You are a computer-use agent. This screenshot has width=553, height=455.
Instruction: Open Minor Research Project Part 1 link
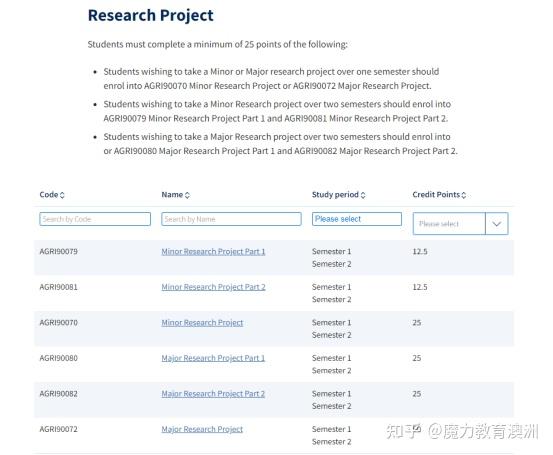pos(213,251)
